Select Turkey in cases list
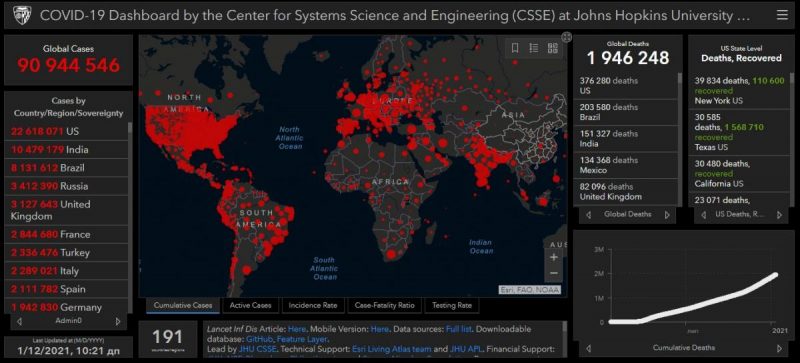 (x=66, y=253)
